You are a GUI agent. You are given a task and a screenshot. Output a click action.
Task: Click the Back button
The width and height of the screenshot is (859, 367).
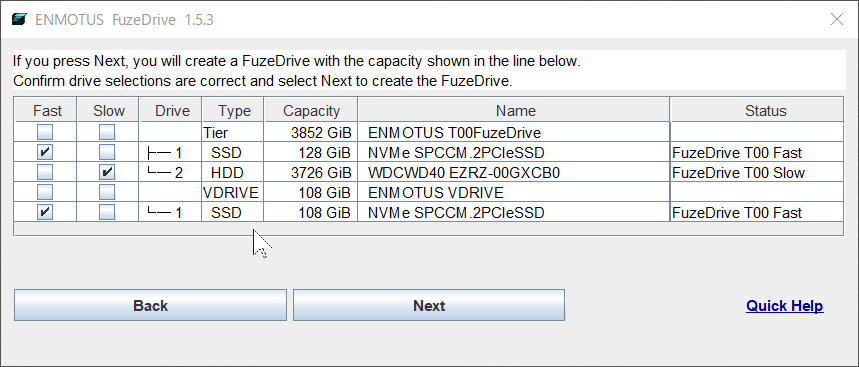pyautogui.click(x=150, y=305)
